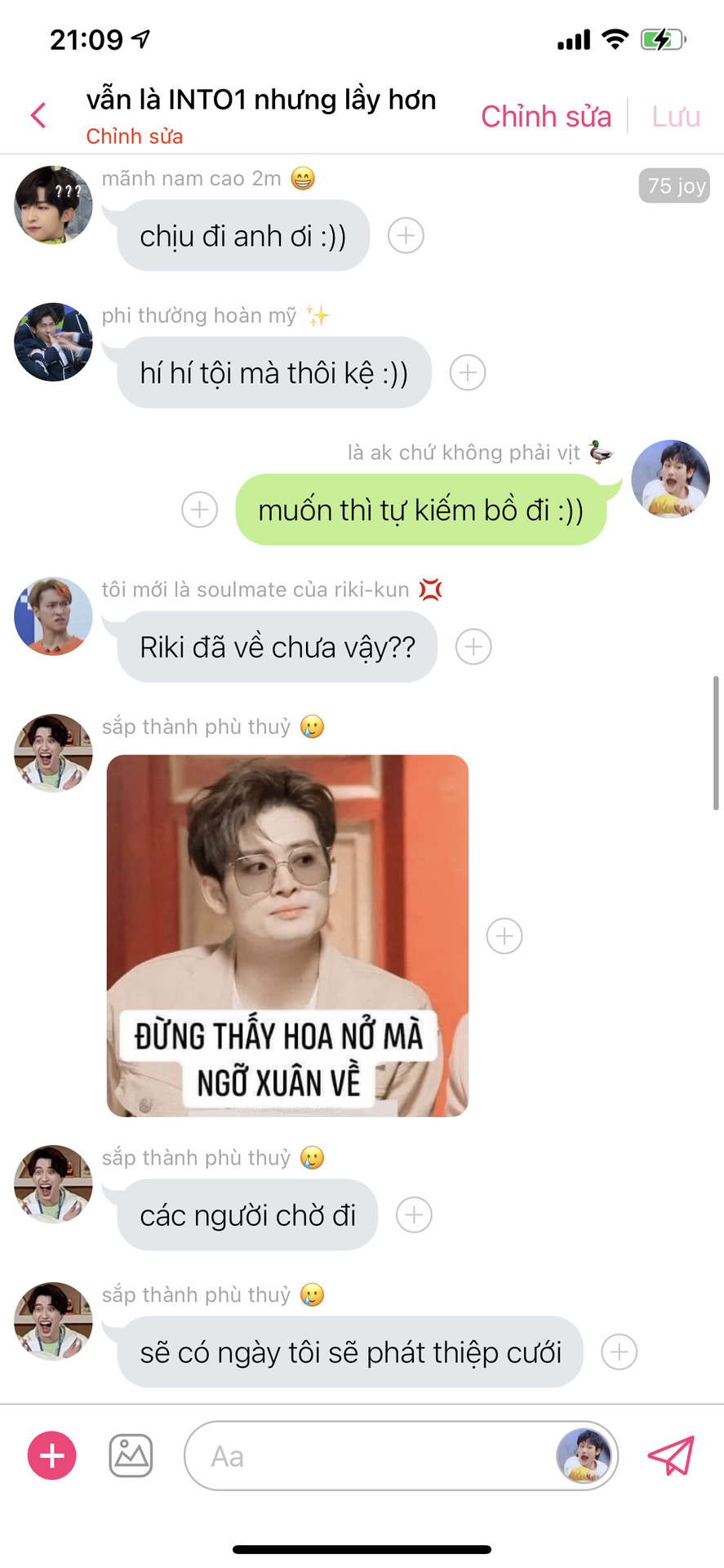The height and width of the screenshot is (1568, 724).
Task: Tap plus beside "sẽ có ngày tôi sẽ phát thiệp cưới"
Action: (x=620, y=1352)
